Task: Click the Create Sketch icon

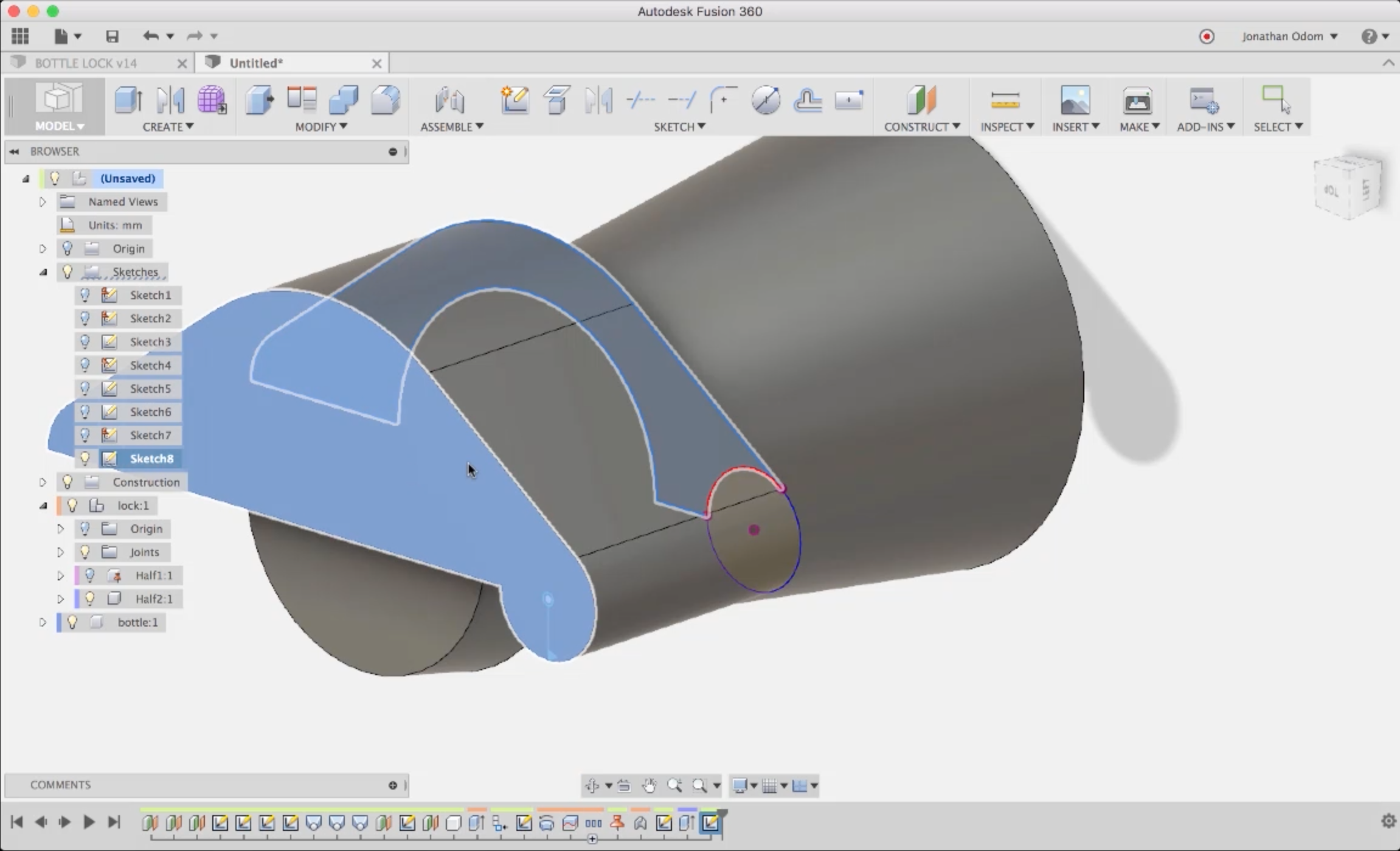Action: [515, 100]
